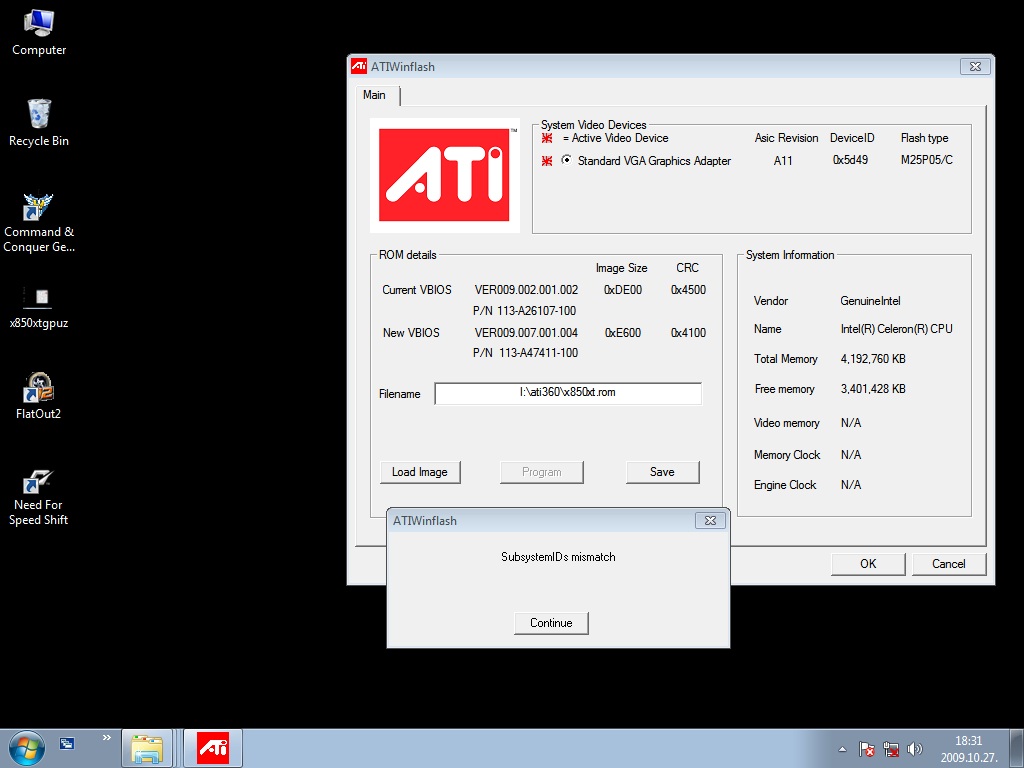Click the Show desktop strip at taskbar end
Screen dimensions: 1024x768
(1017, 748)
